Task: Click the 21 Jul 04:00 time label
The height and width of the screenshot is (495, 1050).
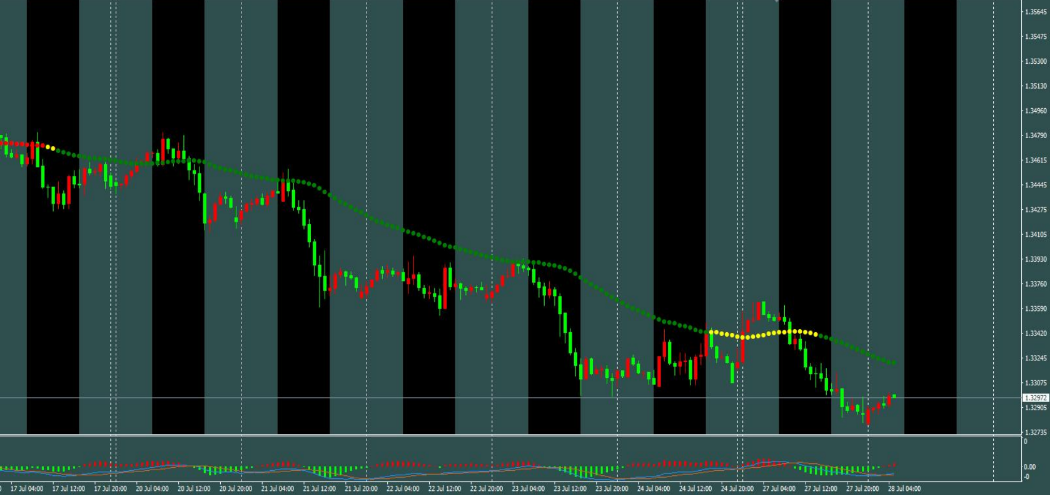Action: [277, 489]
